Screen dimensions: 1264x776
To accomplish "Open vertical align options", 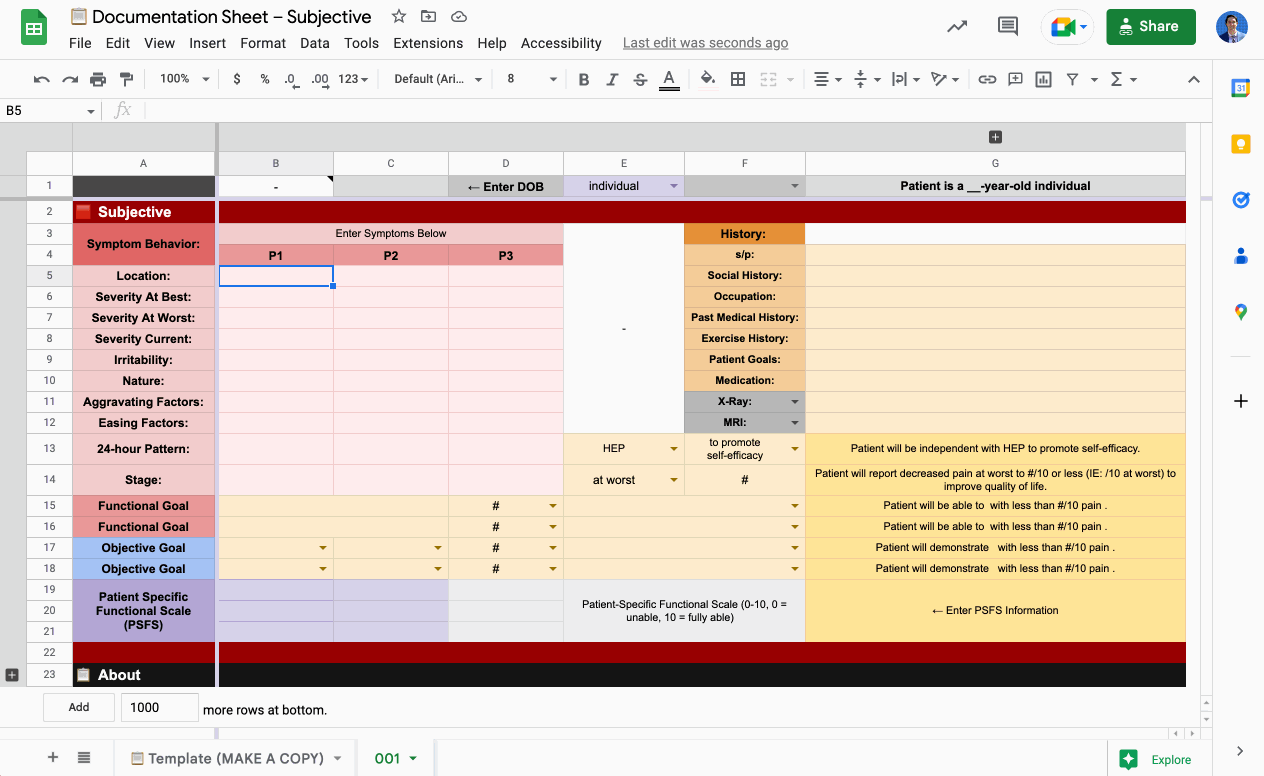I will 866,79.
